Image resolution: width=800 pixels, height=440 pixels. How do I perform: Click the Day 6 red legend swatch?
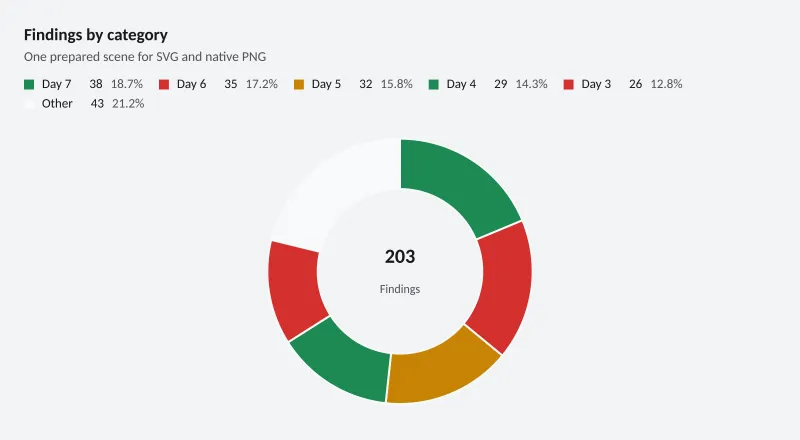tap(164, 85)
